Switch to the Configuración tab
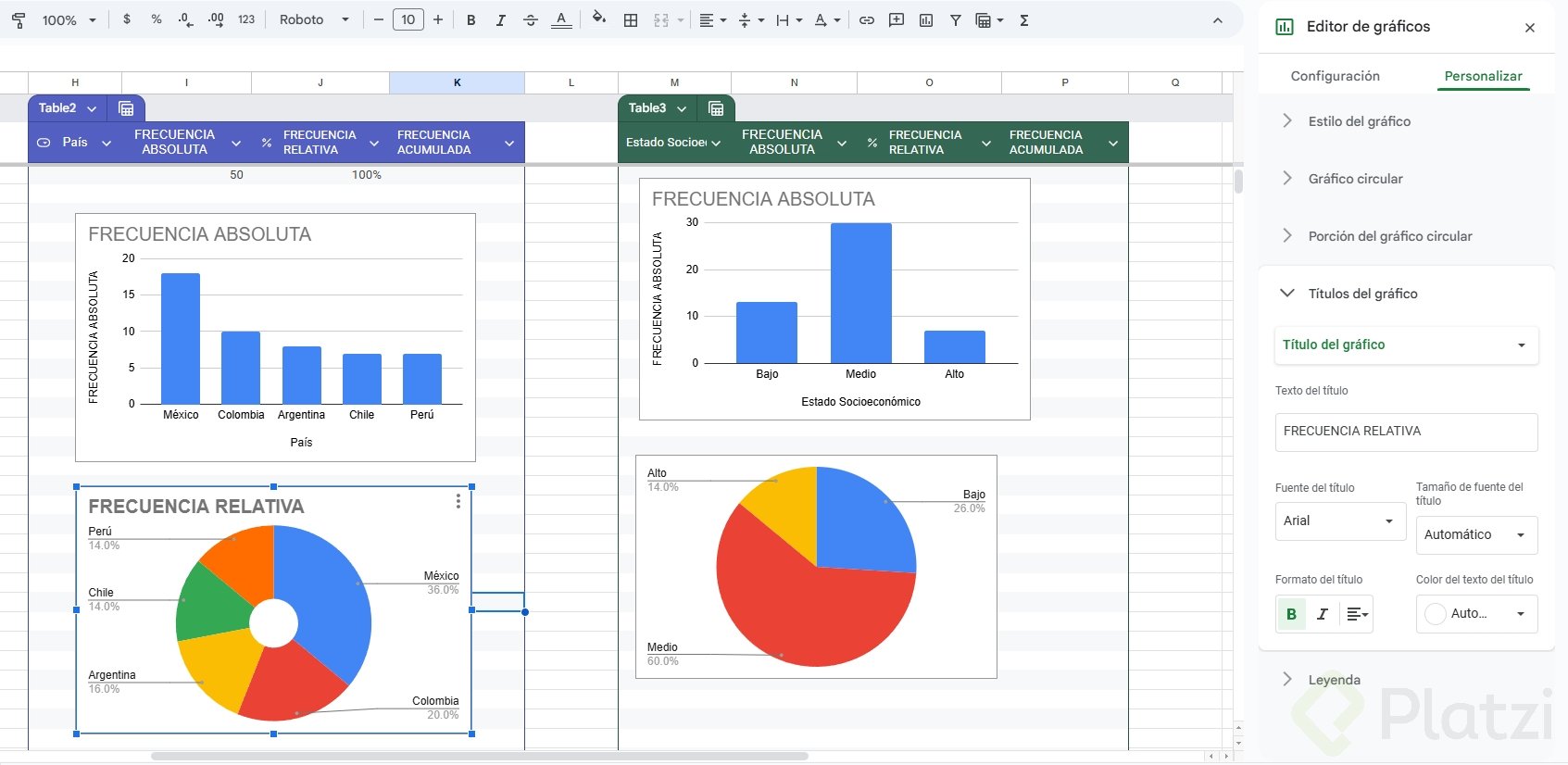Viewport: 1568px width, 765px height. (1335, 76)
